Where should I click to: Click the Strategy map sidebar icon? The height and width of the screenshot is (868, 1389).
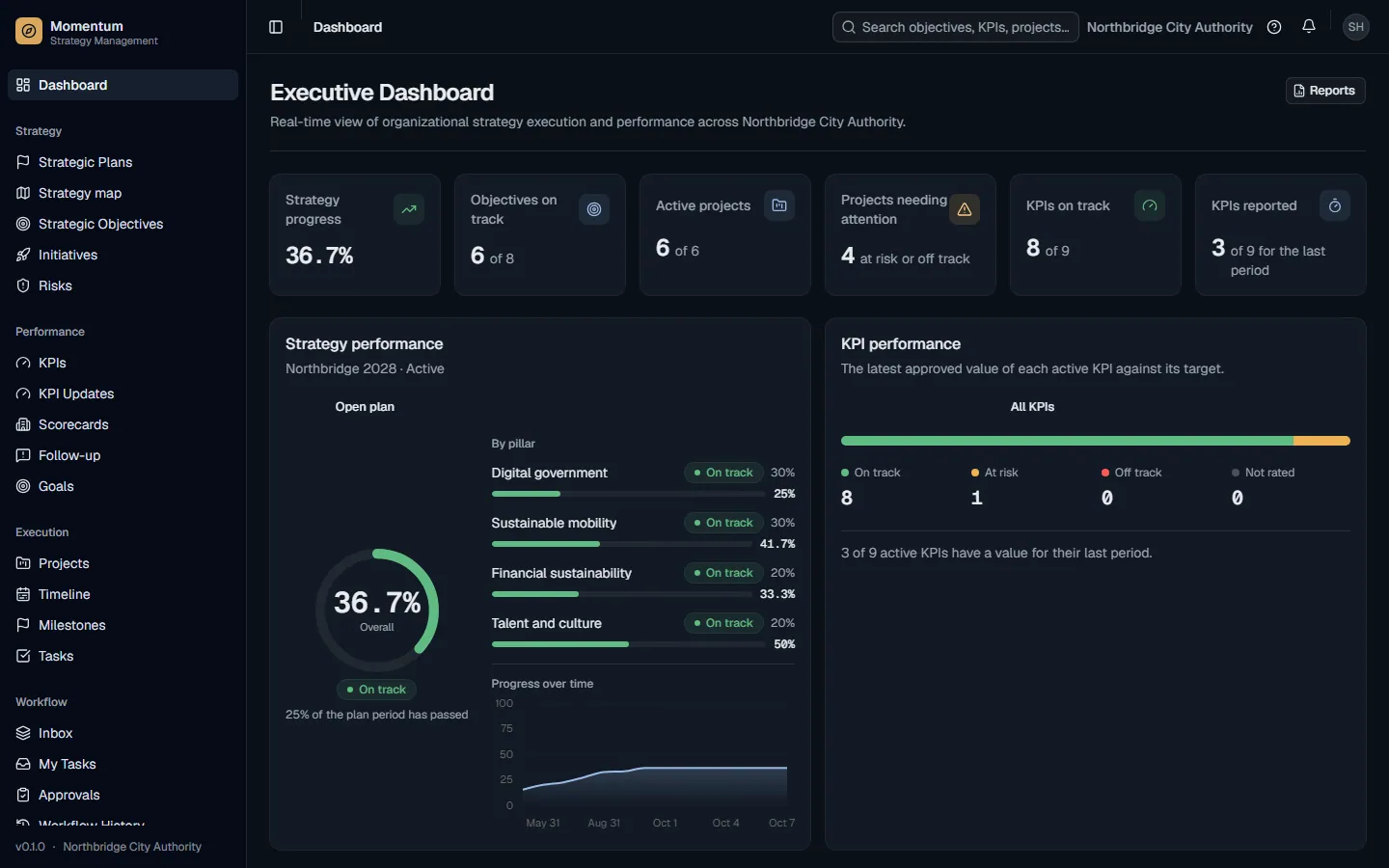(23, 193)
